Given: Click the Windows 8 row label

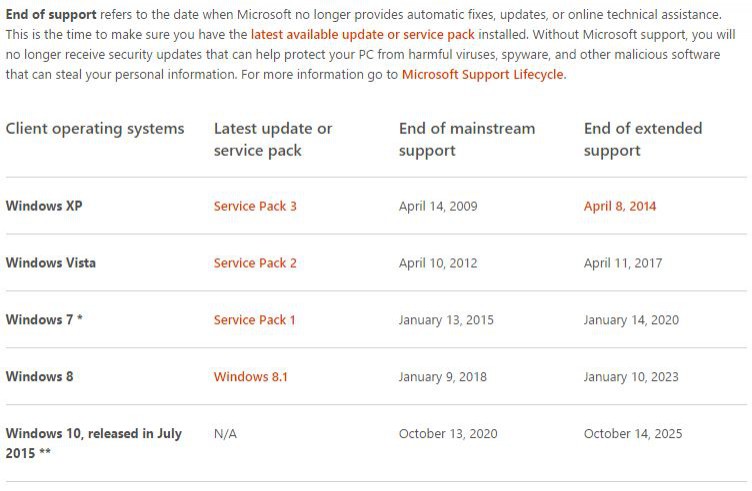Looking at the screenshot, I should pos(39,377).
